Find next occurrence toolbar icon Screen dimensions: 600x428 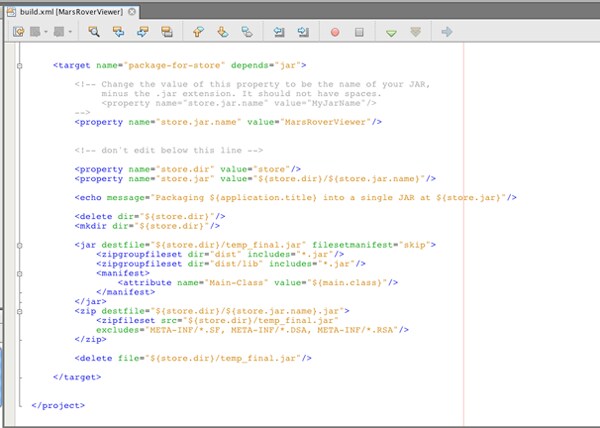(x=143, y=32)
